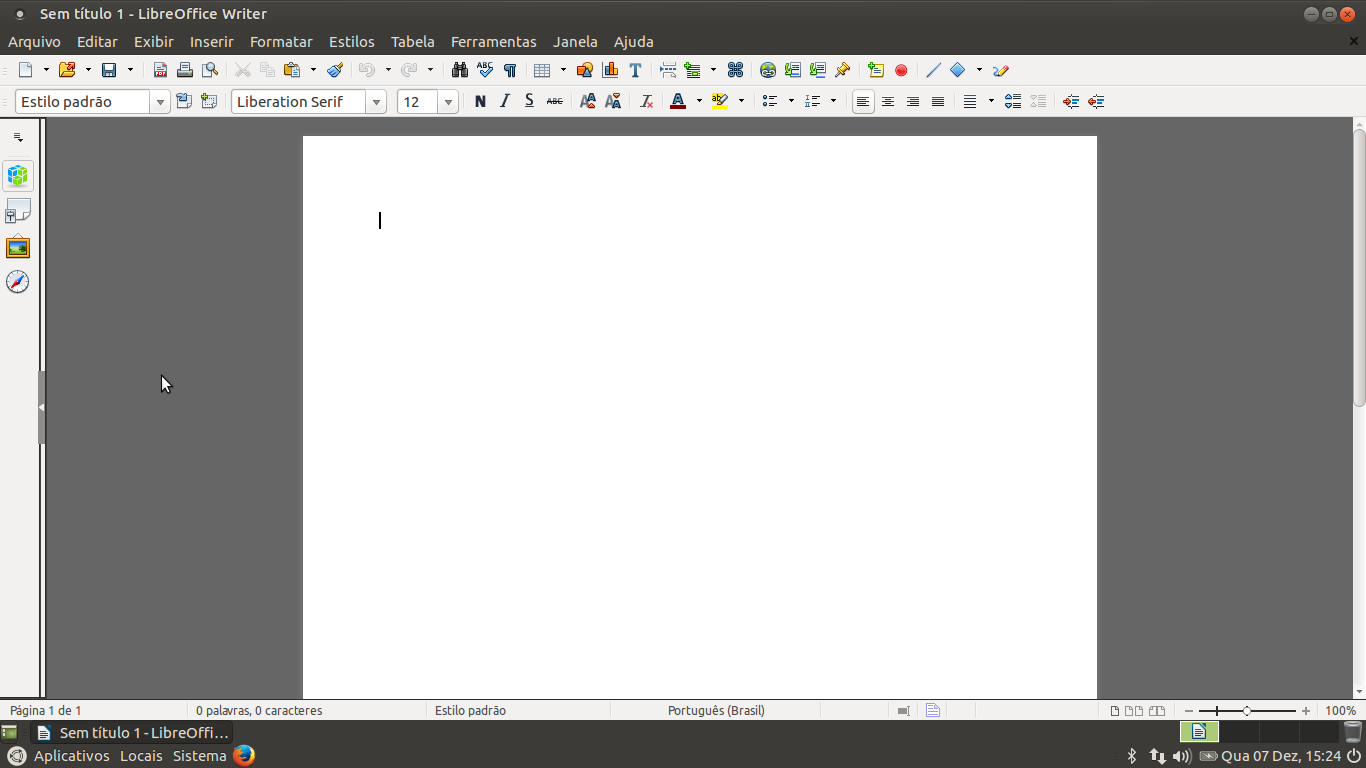Paste with the clipboard icon

[292, 70]
